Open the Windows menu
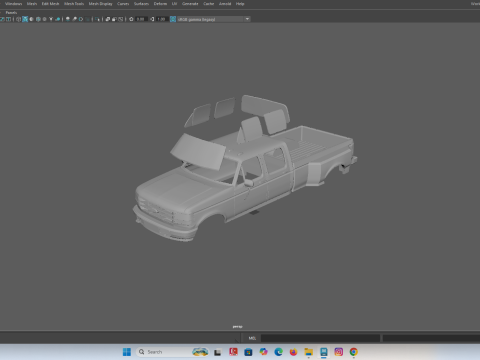Screen dimensions: 480x360 click(x=13, y=4)
